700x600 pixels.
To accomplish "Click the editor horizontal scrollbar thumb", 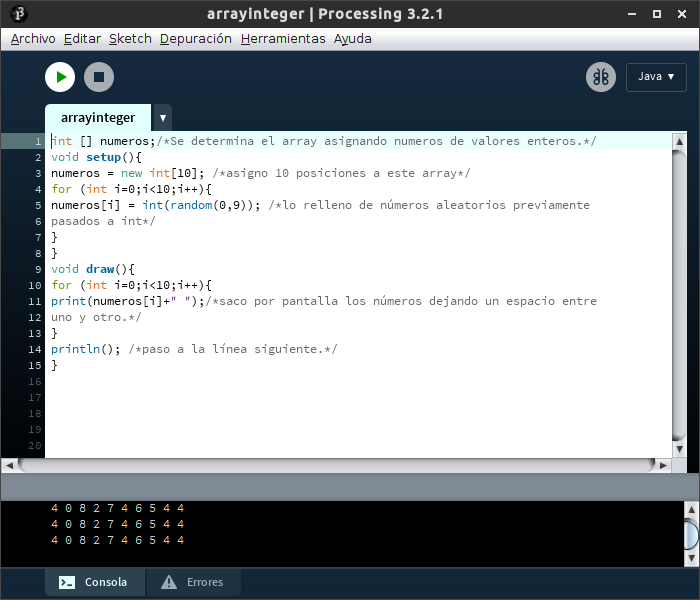I will pyautogui.click(x=337, y=465).
